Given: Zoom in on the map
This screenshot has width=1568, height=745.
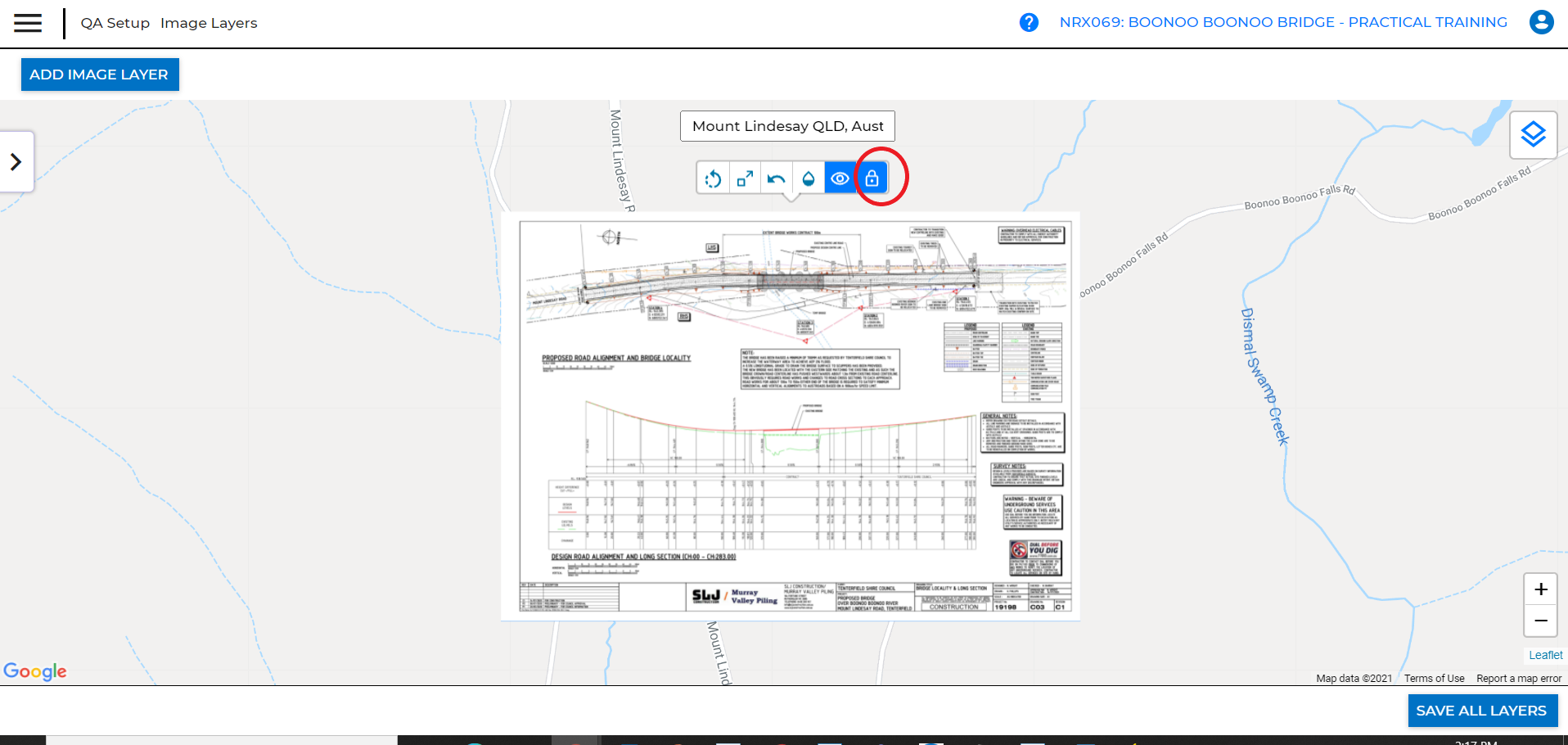Looking at the screenshot, I should coord(1540,589).
